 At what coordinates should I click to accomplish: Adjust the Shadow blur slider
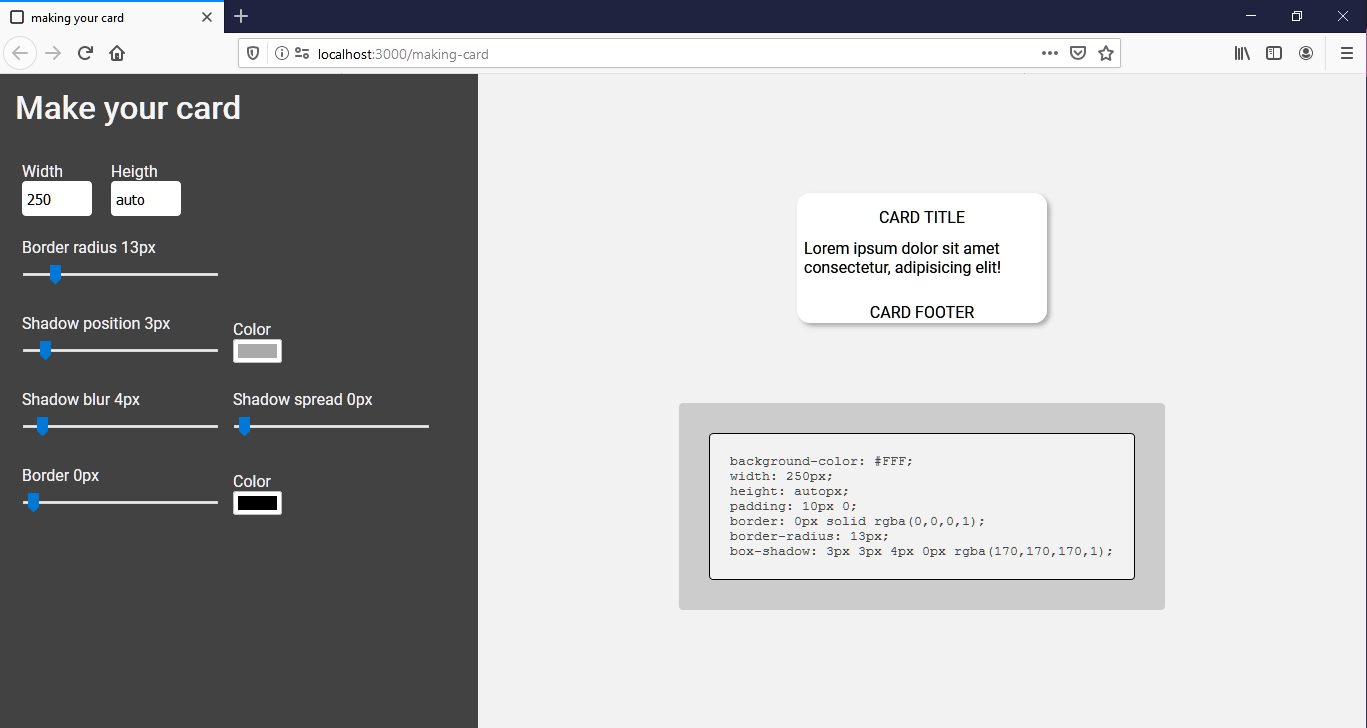[x=120, y=426]
